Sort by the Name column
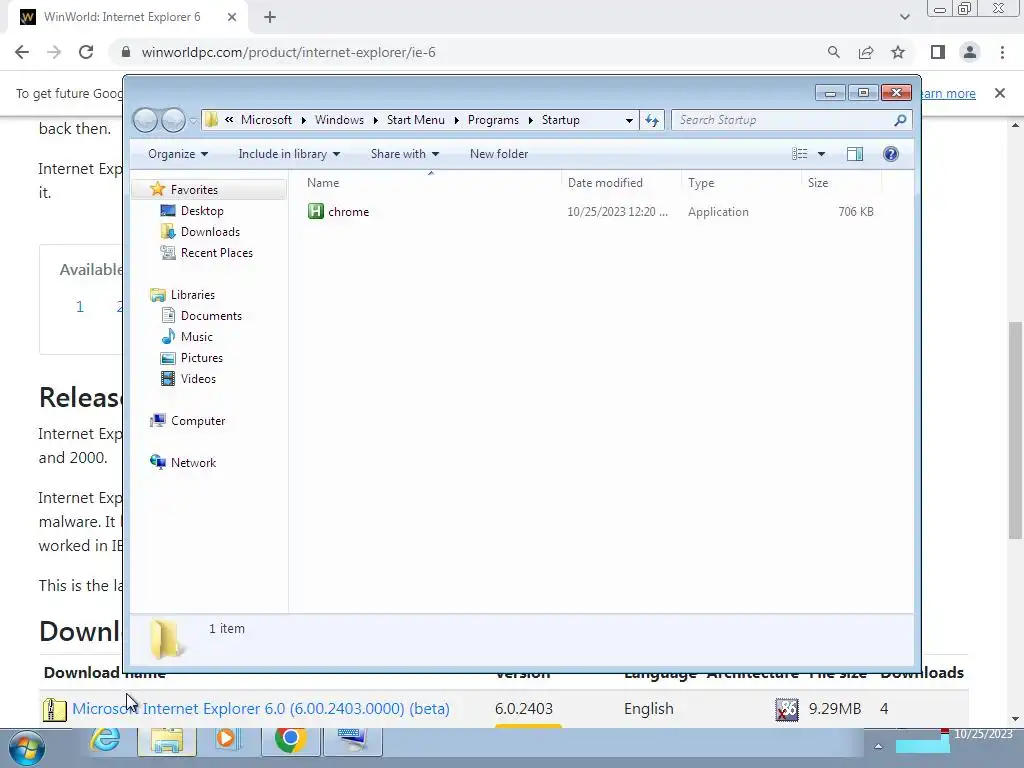This screenshot has height=768, width=1024. 431,183
